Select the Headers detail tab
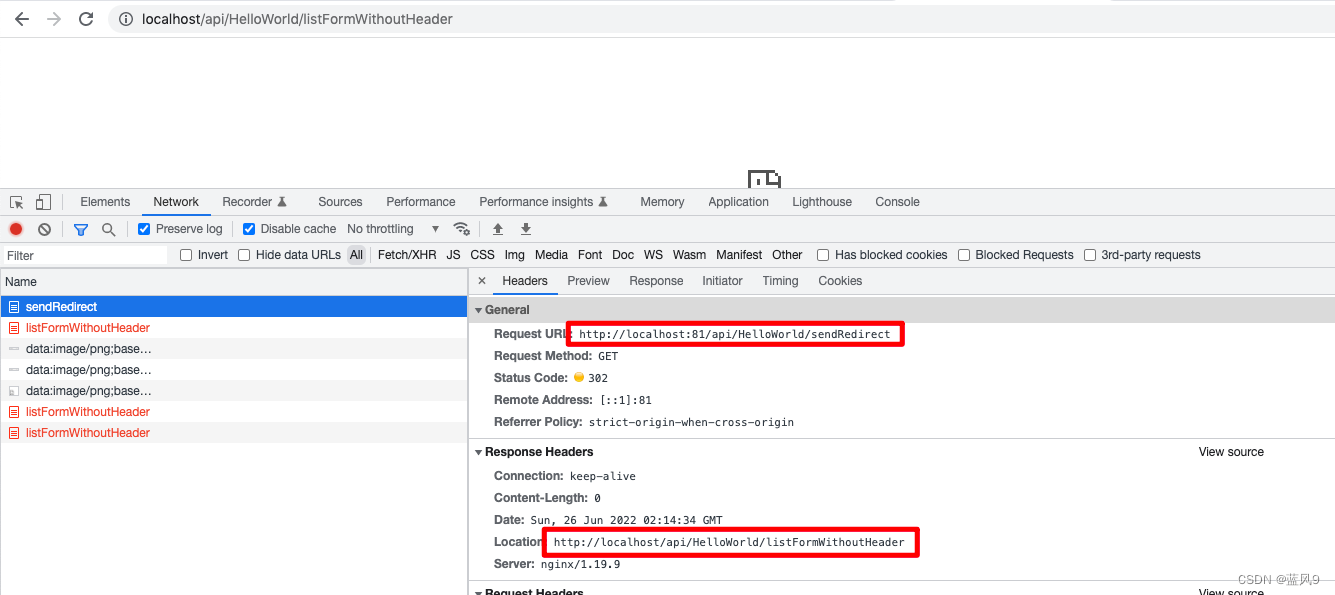This screenshot has height=595, width=1335. coord(525,281)
